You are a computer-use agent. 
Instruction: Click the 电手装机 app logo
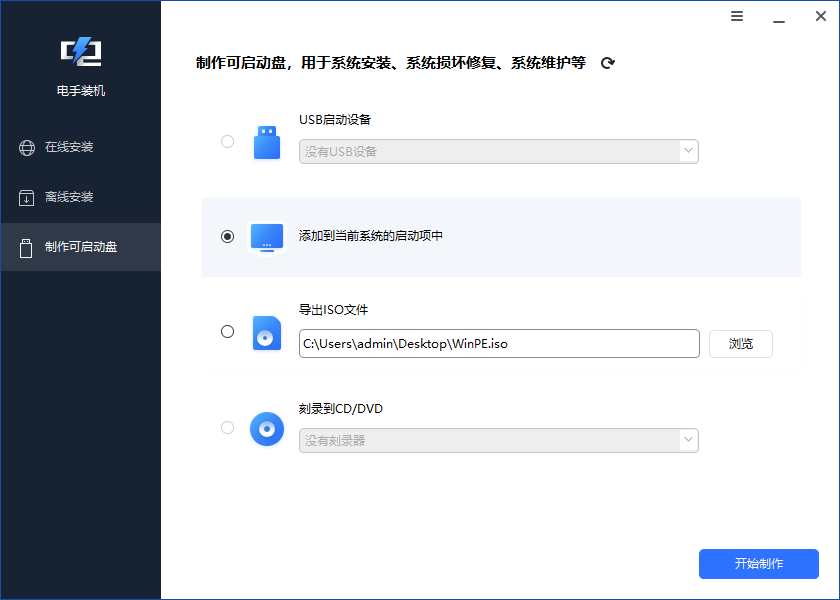[80, 52]
